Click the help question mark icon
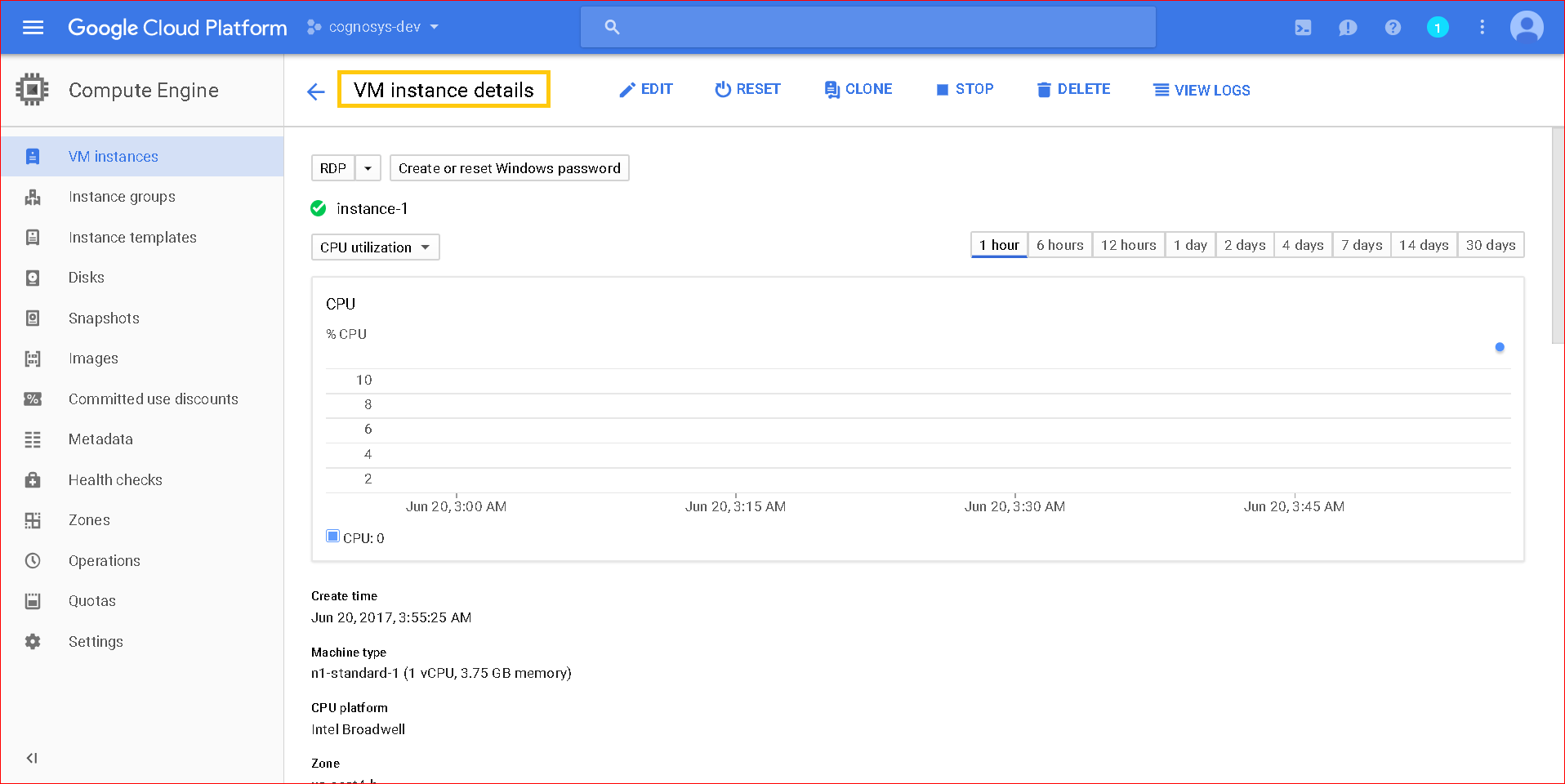This screenshot has width=1565, height=784. [1393, 28]
